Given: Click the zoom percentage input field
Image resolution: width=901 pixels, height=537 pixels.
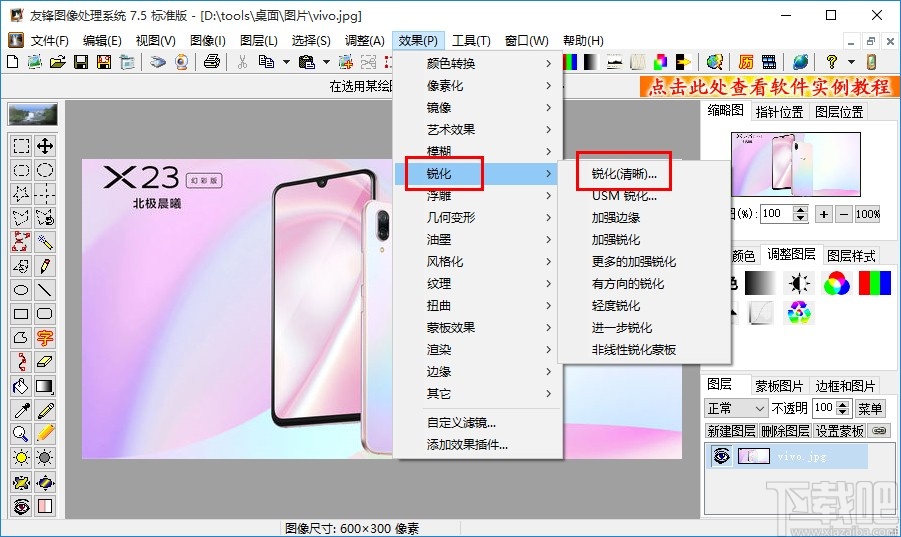Looking at the screenshot, I should click(776, 214).
